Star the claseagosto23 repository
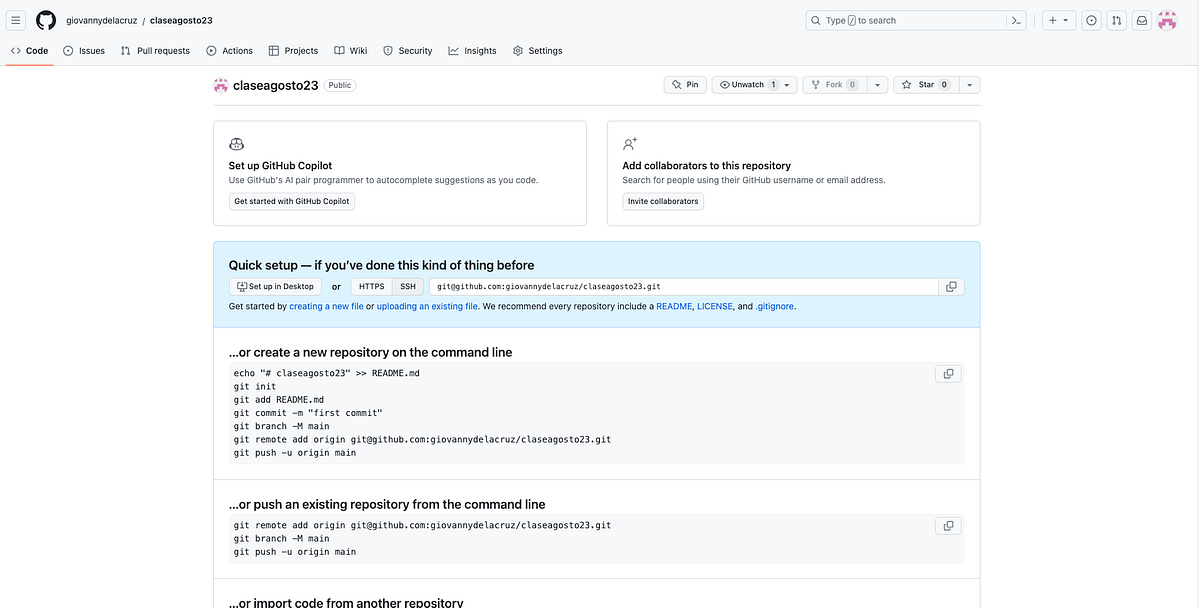 [x=925, y=84]
